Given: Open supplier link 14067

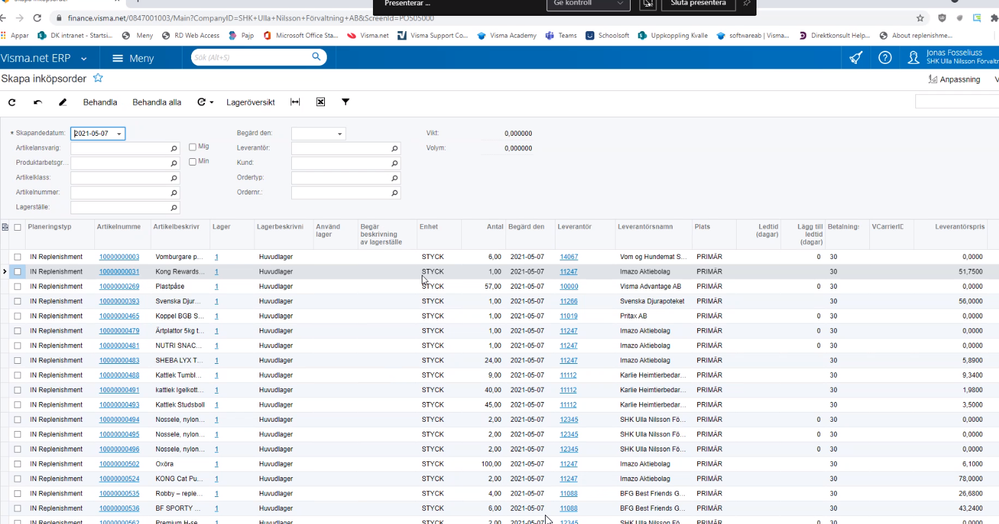Looking at the screenshot, I should 568,257.
